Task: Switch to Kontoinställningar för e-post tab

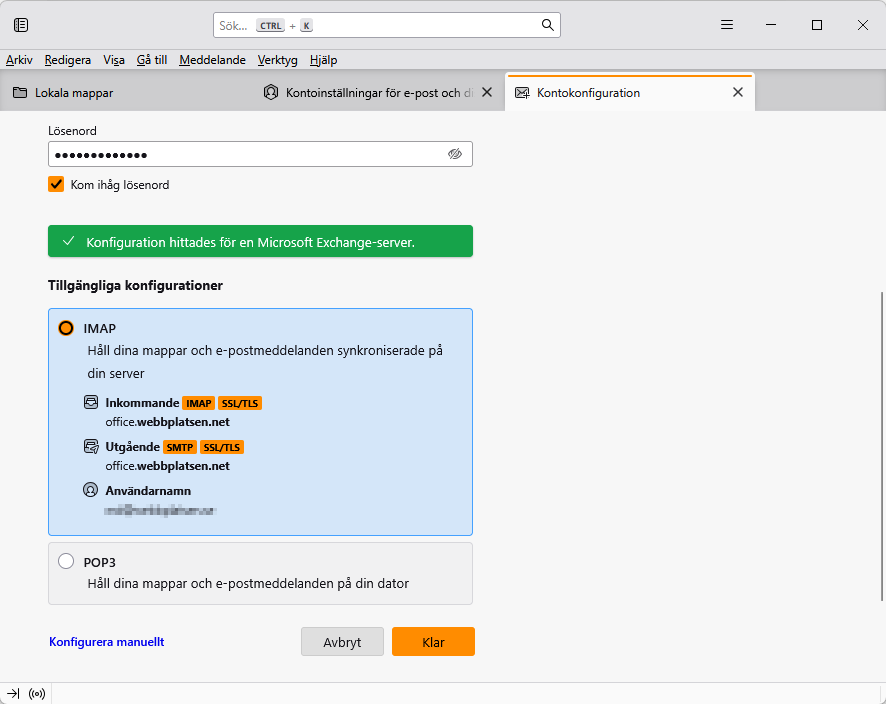Action: [x=379, y=93]
